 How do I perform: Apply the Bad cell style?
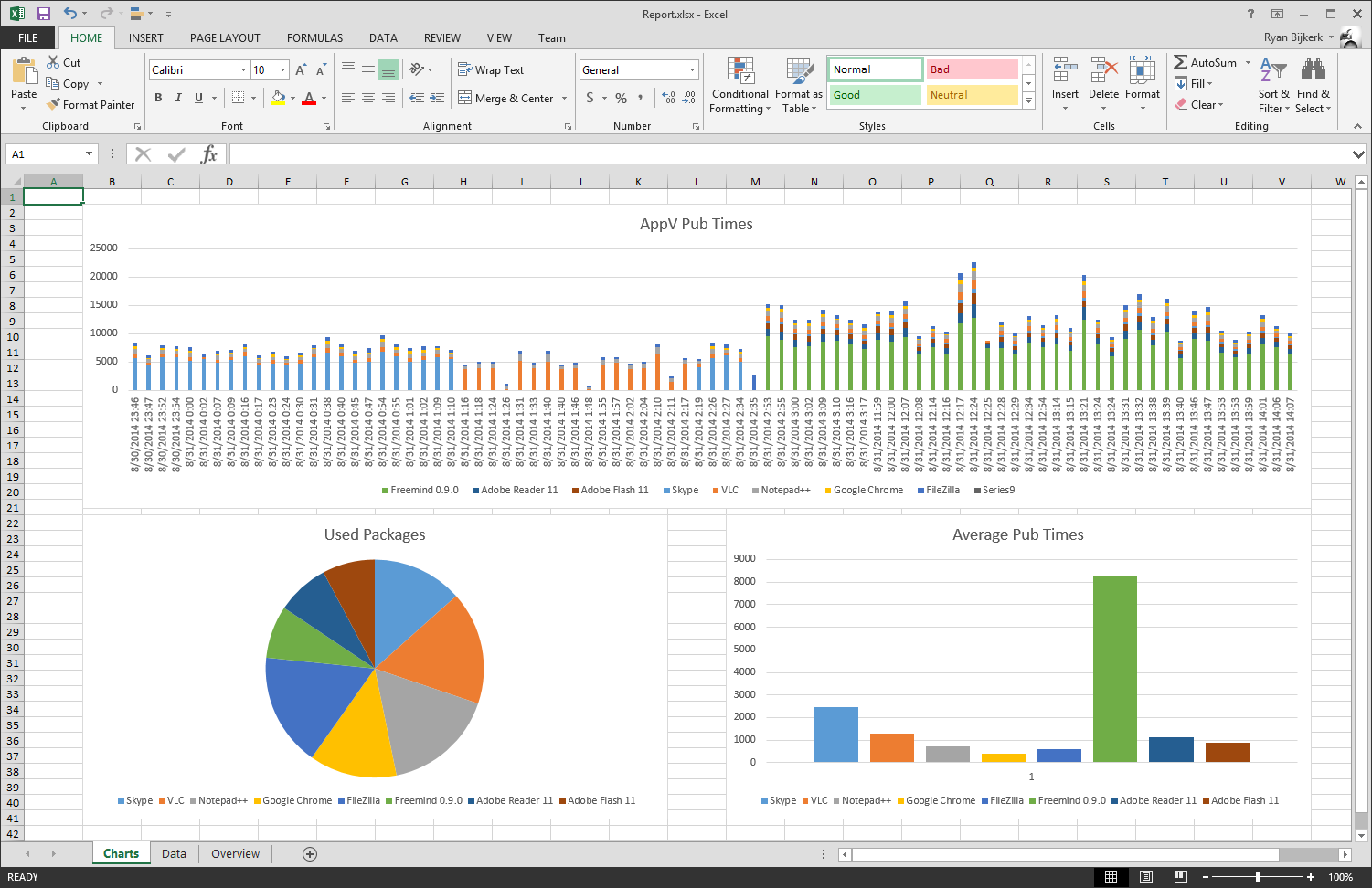[x=973, y=69]
